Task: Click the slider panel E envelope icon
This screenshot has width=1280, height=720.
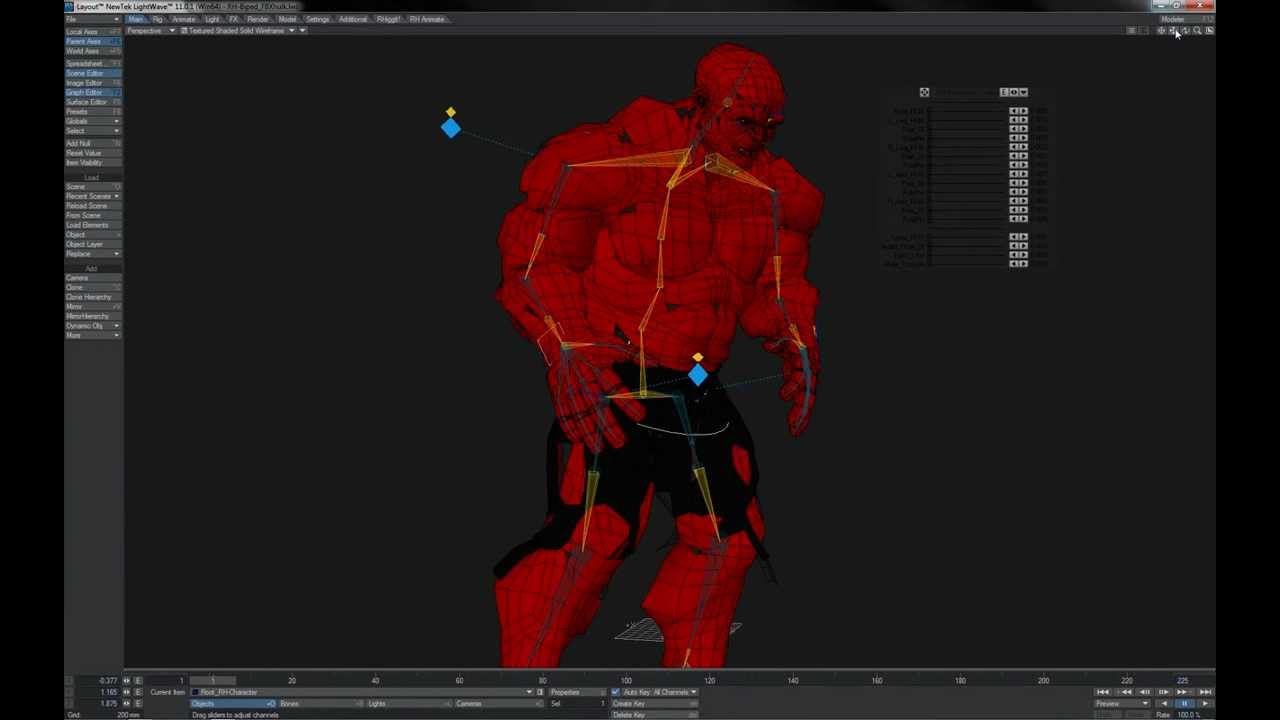Action: [1004, 92]
